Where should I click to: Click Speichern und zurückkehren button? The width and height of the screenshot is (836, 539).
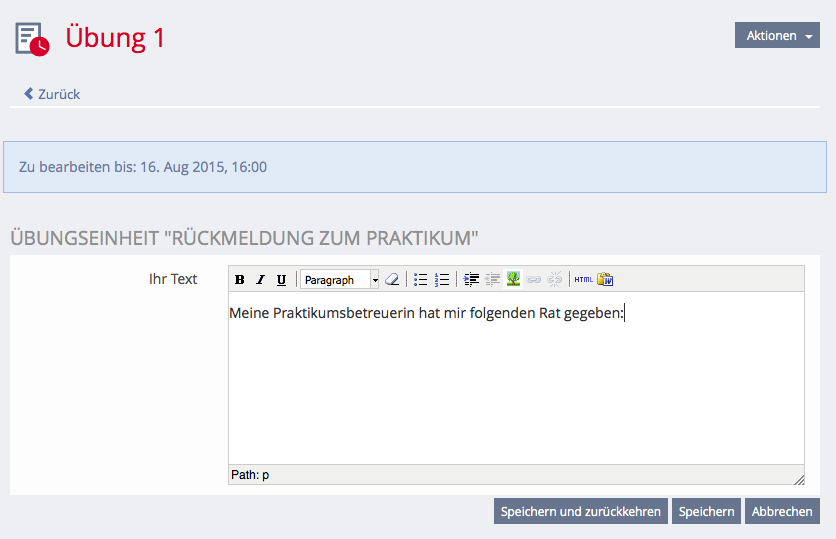point(581,511)
